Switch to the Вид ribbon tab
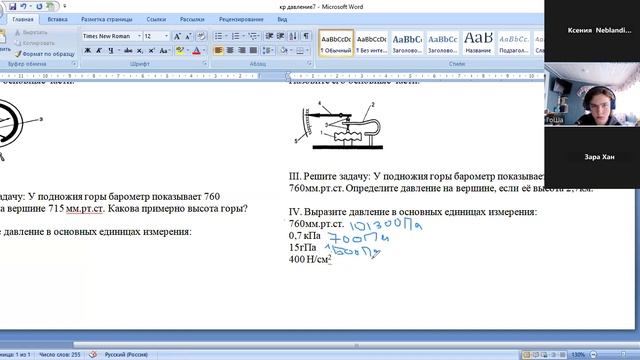This screenshot has height=360, width=640. 282,19
